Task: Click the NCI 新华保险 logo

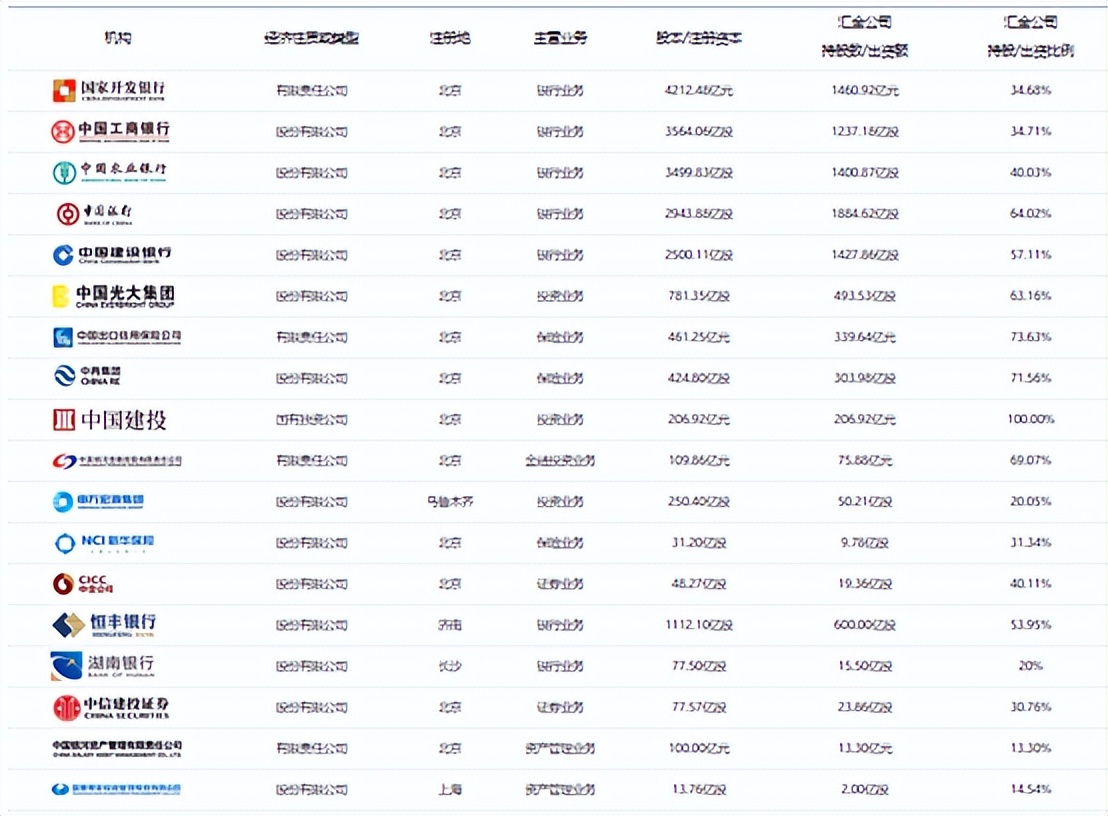Action: (x=100, y=542)
